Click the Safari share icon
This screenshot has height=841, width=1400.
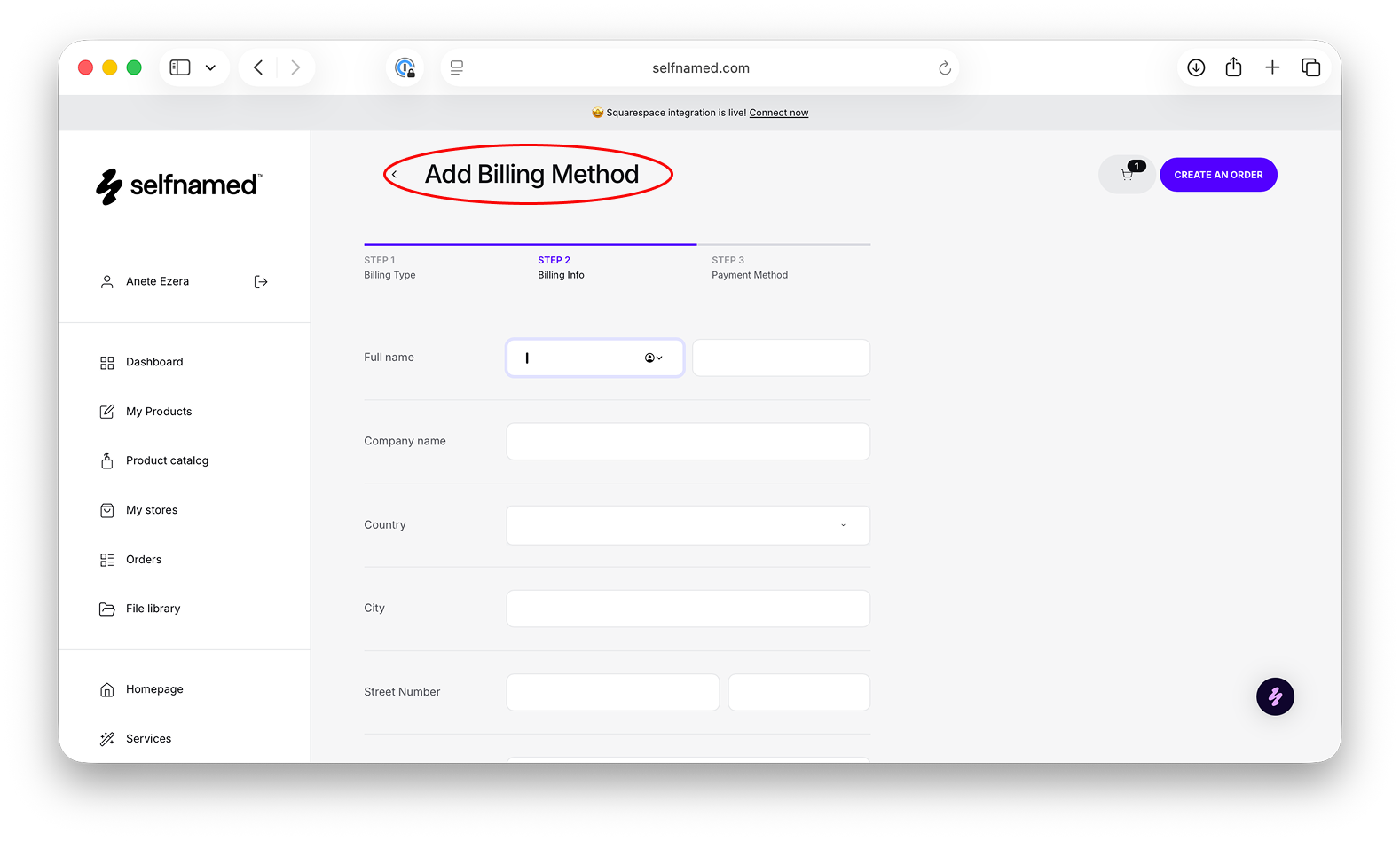pyautogui.click(x=1233, y=67)
